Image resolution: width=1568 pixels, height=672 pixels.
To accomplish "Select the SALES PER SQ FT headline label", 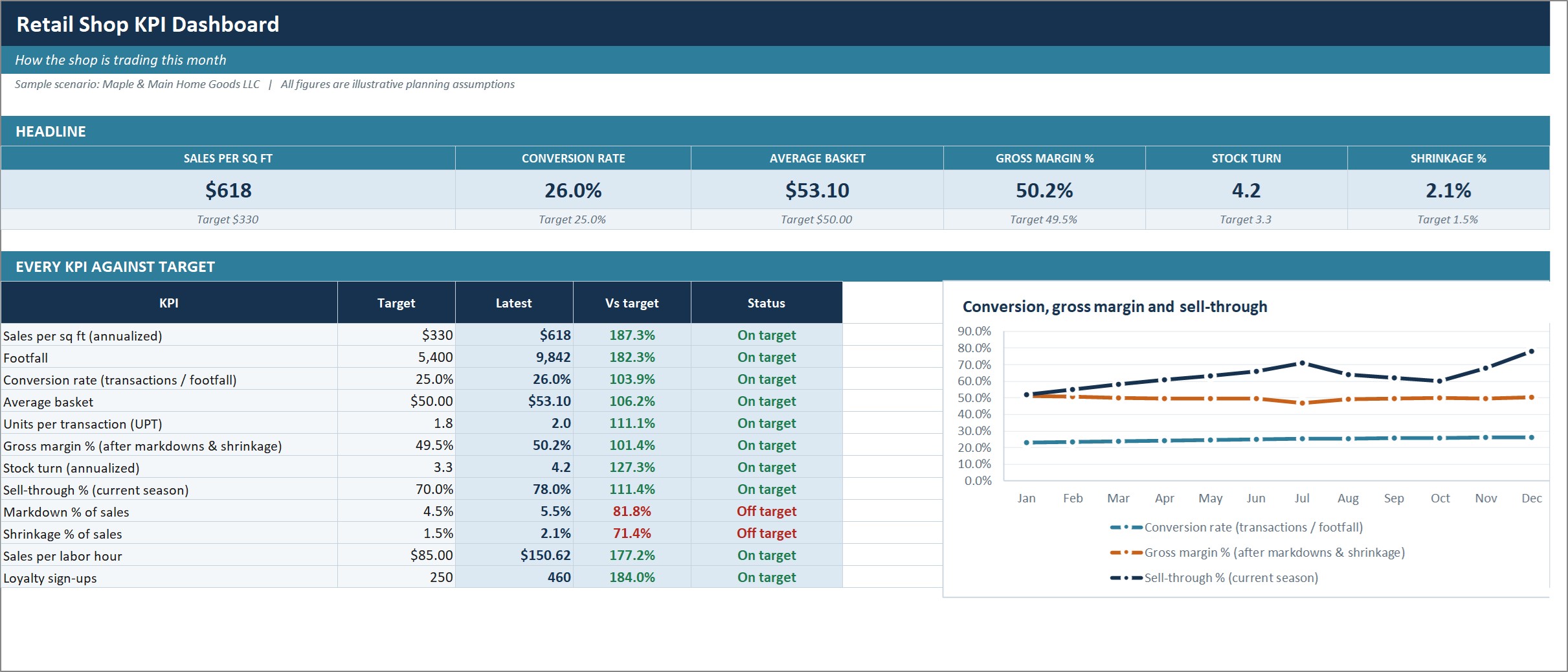I will [x=228, y=159].
